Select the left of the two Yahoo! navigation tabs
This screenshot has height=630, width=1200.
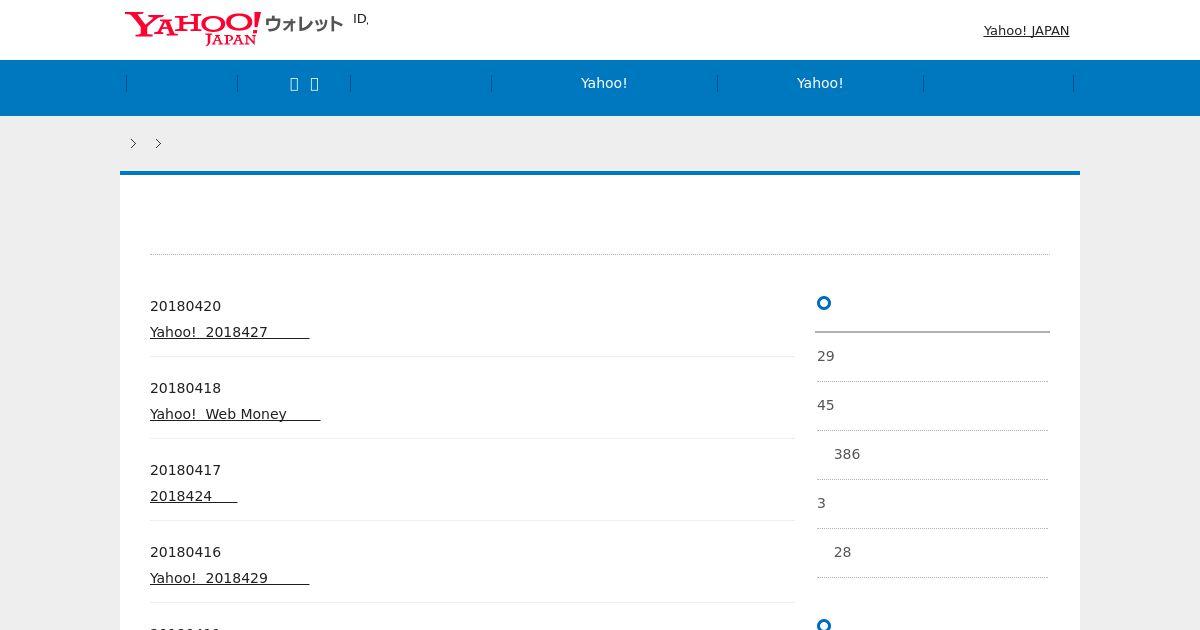click(x=604, y=84)
